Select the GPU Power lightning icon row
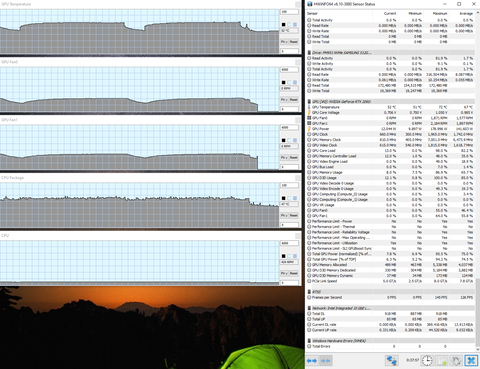 coord(309,129)
